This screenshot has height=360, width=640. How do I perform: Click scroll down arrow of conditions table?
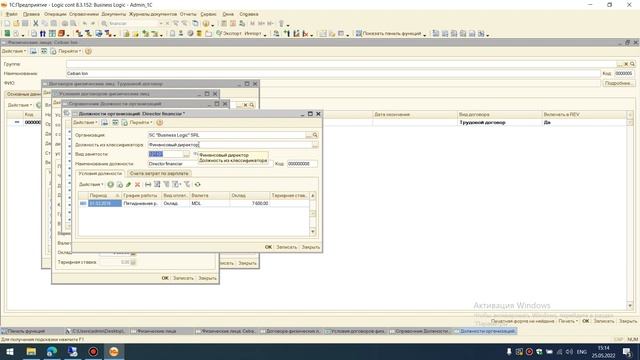pos(313,231)
